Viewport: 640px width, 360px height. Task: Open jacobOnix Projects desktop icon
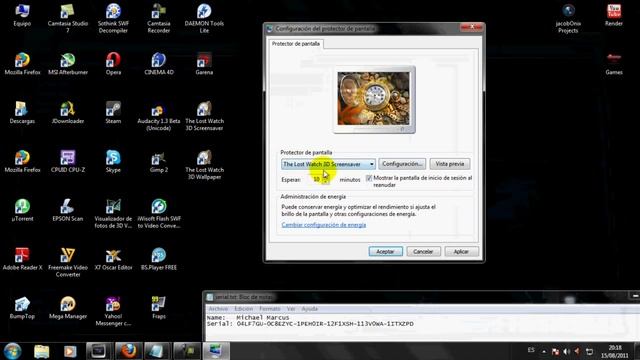click(568, 18)
